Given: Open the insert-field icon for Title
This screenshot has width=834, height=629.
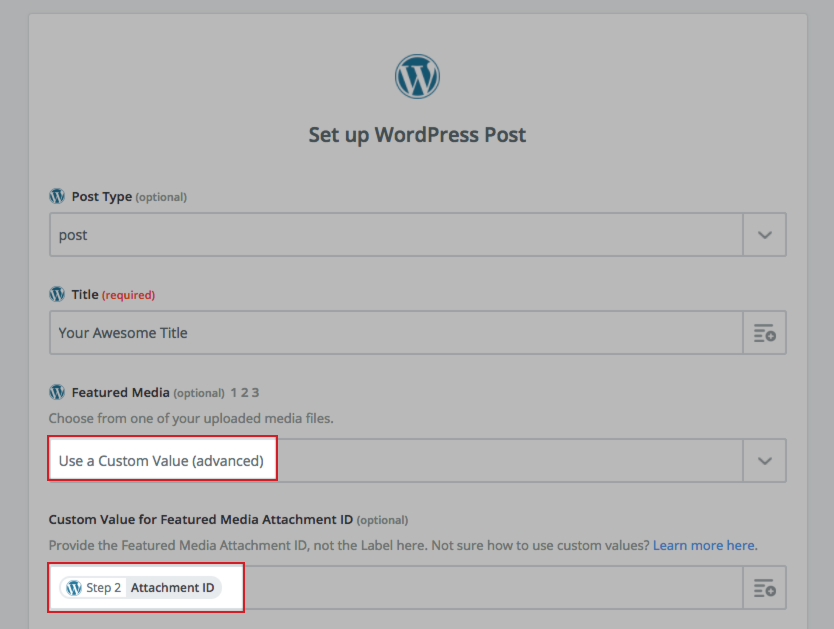Looking at the screenshot, I should tap(764, 333).
